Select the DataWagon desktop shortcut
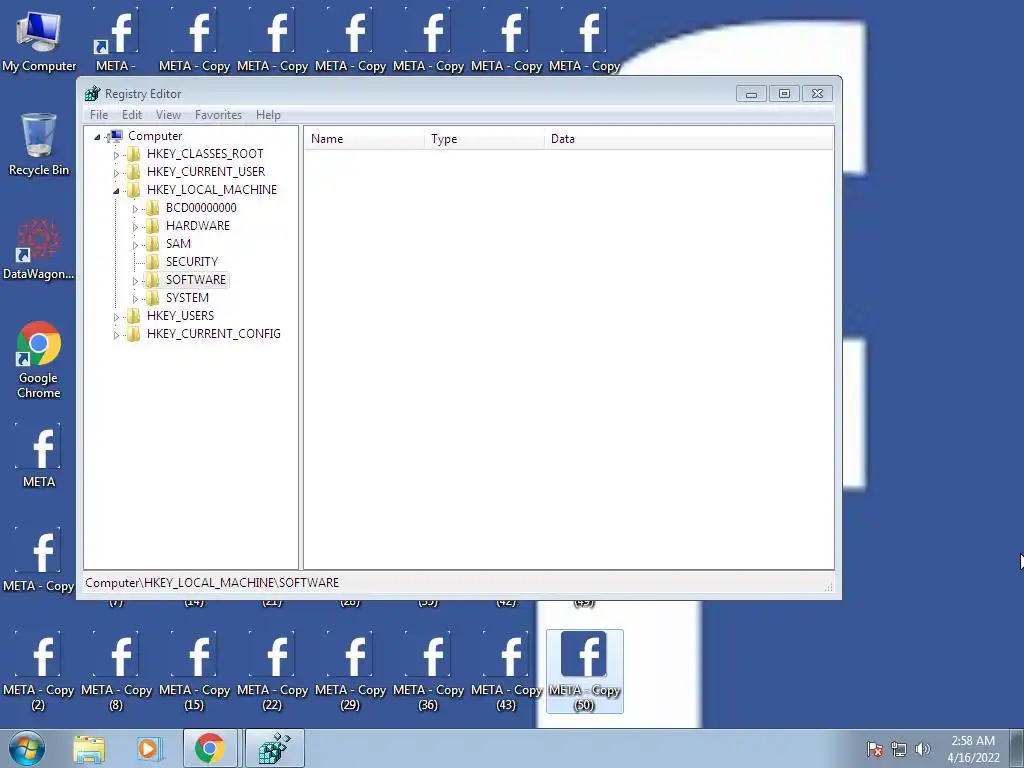The width and height of the screenshot is (1024, 768). point(39,249)
